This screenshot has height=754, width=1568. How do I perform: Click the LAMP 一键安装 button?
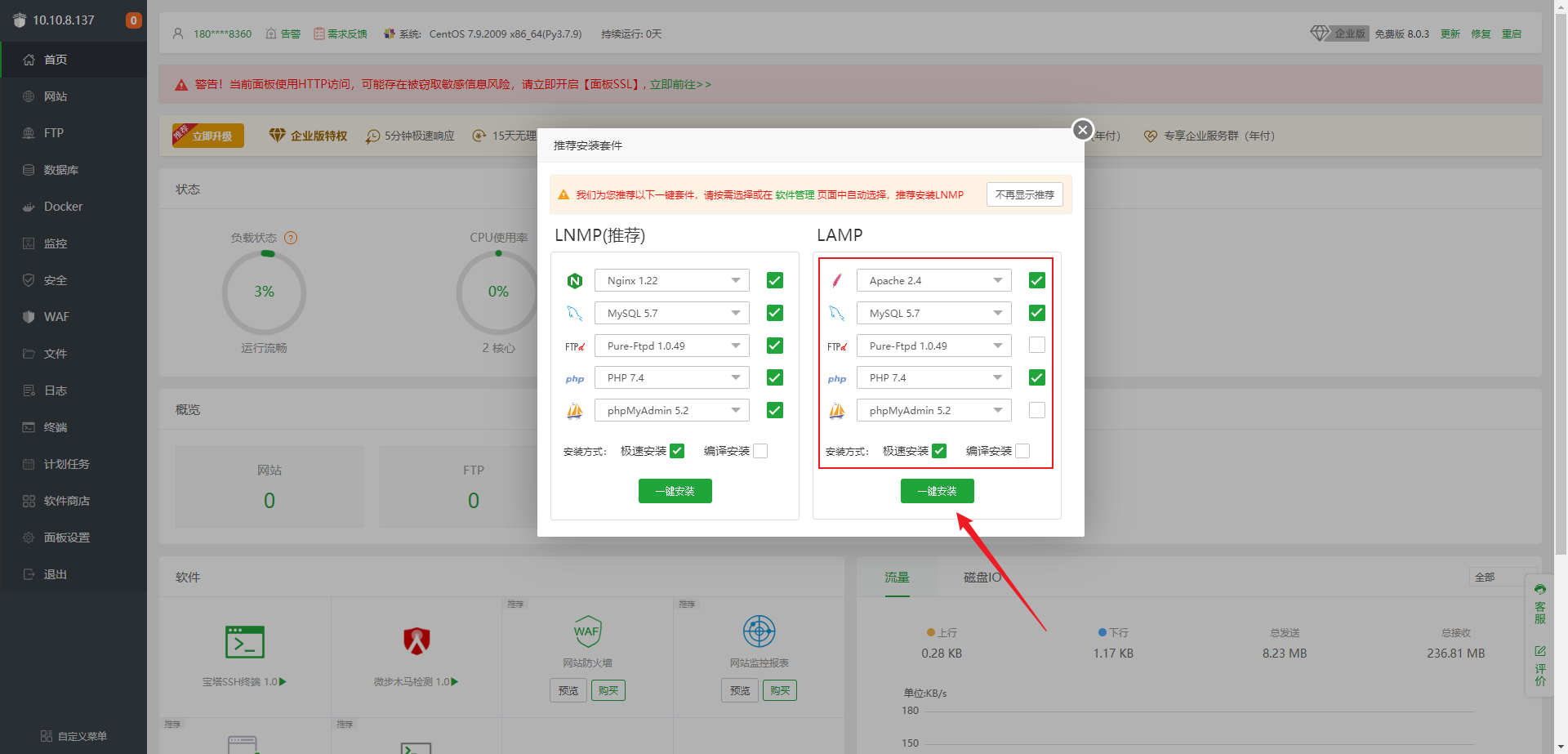938,491
